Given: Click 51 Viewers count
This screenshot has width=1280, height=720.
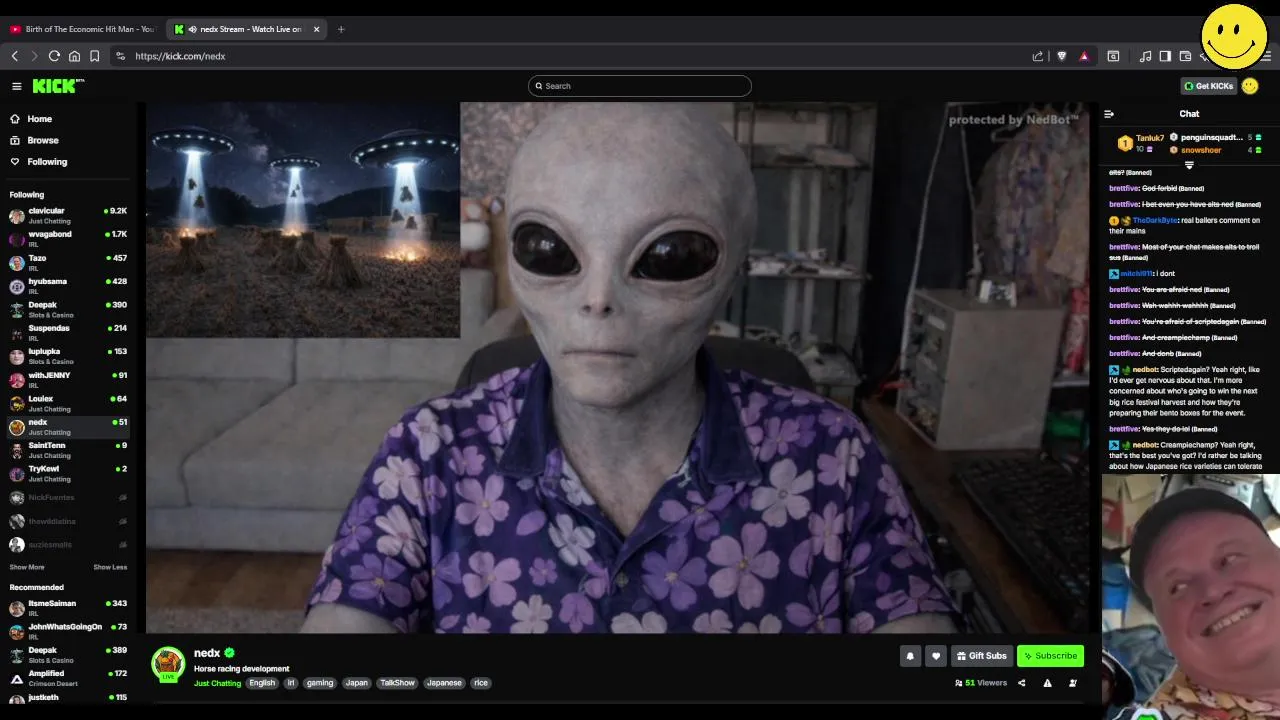Looking at the screenshot, I should pyautogui.click(x=981, y=683).
